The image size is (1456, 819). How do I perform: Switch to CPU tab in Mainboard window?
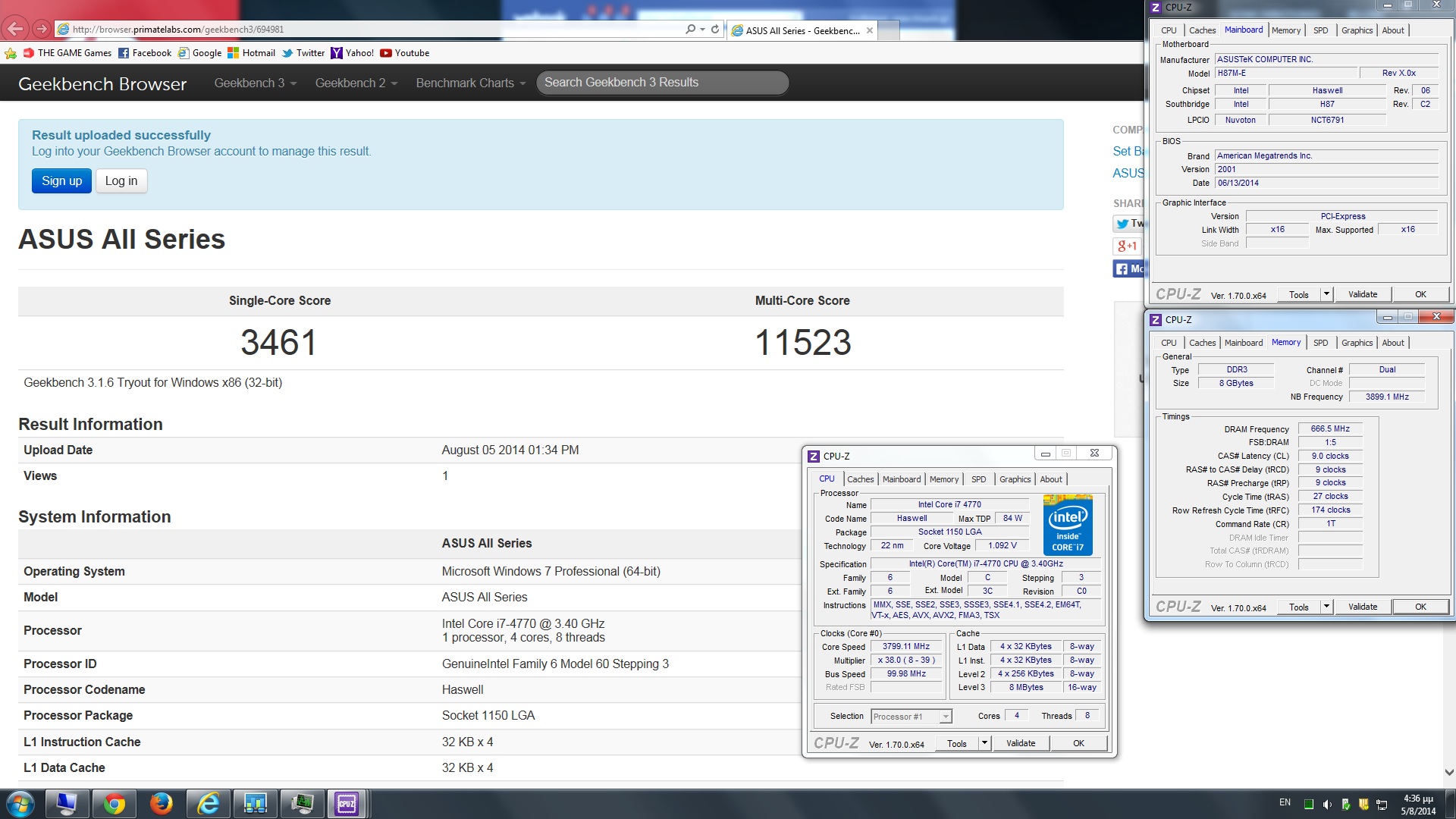click(1169, 30)
